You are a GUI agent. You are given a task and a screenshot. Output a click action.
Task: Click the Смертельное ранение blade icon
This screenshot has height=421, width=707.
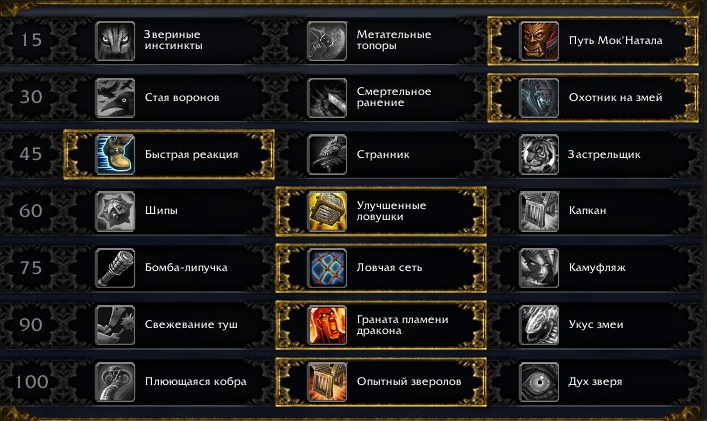tap(327, 98)
